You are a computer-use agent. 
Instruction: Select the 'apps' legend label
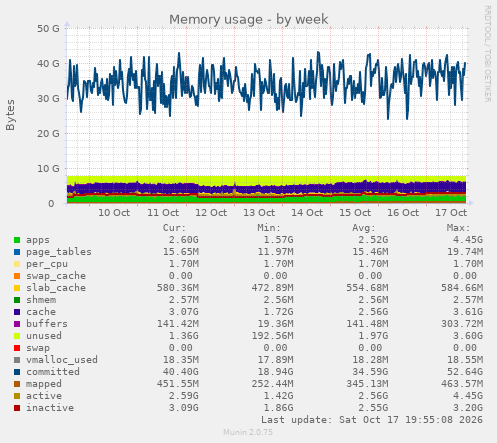pos(38,240)
